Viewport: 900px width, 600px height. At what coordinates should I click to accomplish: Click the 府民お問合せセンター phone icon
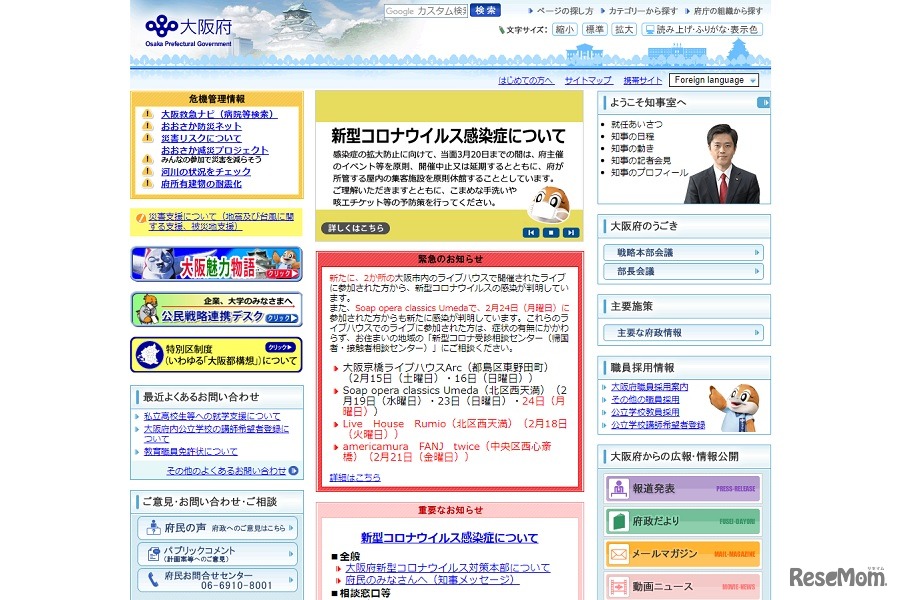[x=152, y=578]
